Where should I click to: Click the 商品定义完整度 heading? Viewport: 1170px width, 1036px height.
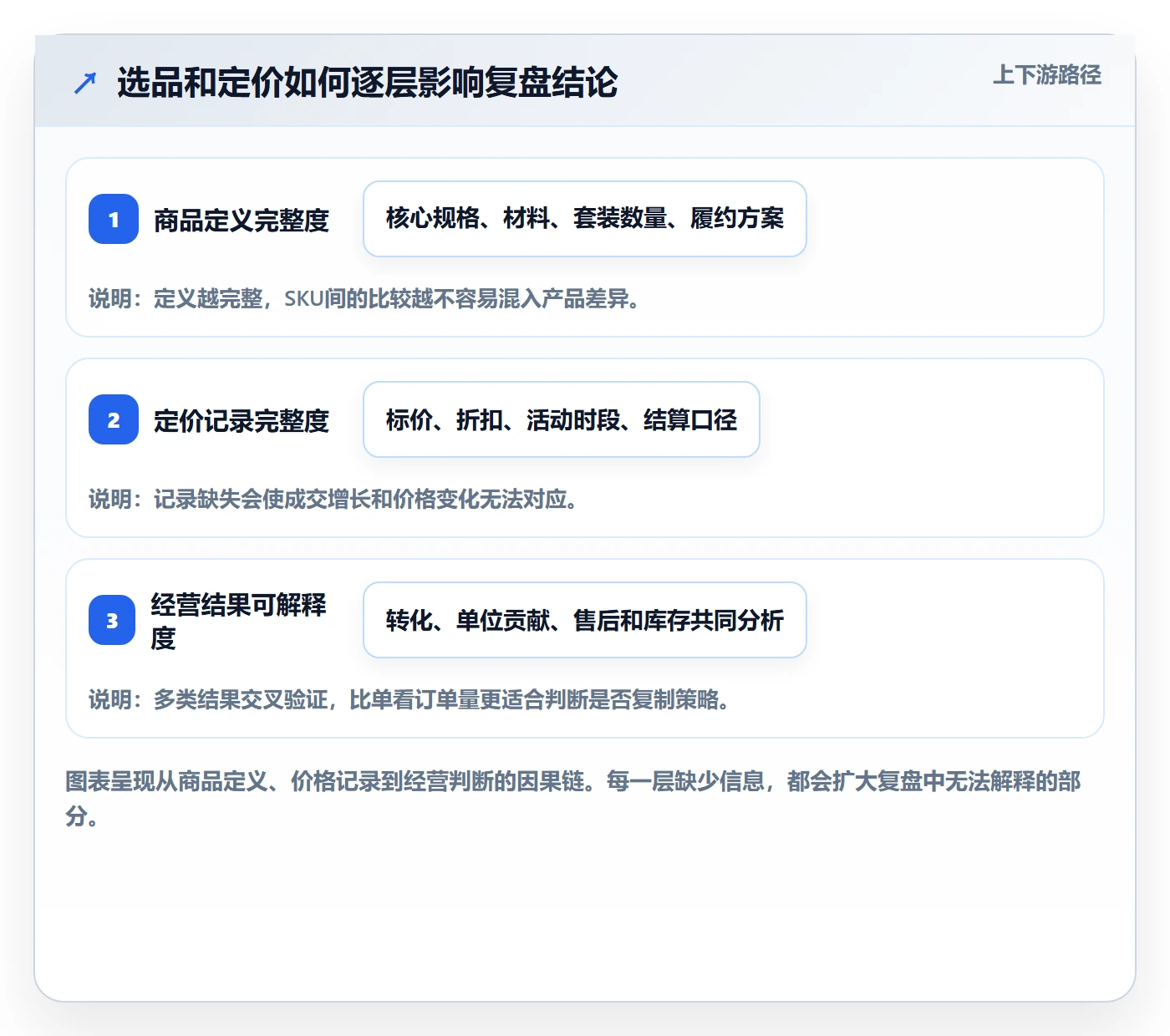click(x=242, y=220)
